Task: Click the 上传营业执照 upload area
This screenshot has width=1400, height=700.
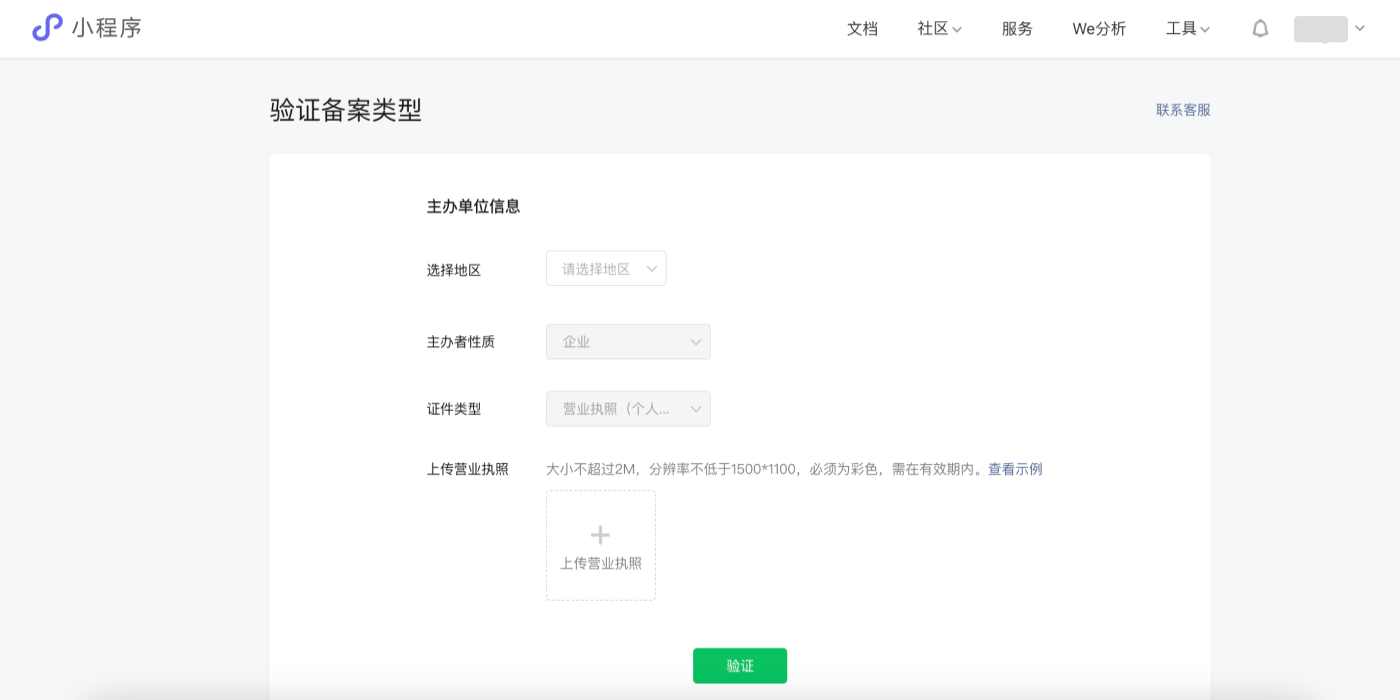Action: pos(600,545)
